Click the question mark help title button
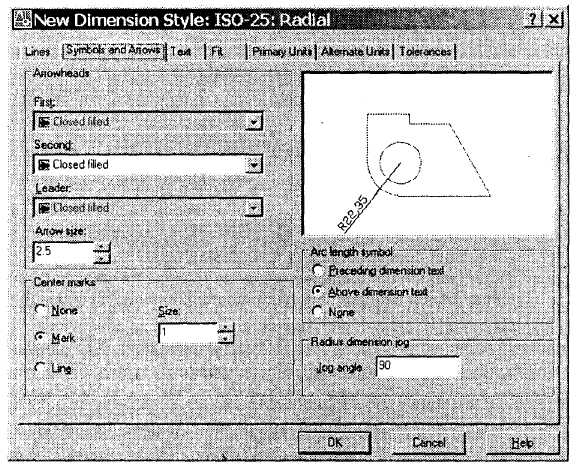582x466 pixels. pyautogui.click(x=532, y=19)
